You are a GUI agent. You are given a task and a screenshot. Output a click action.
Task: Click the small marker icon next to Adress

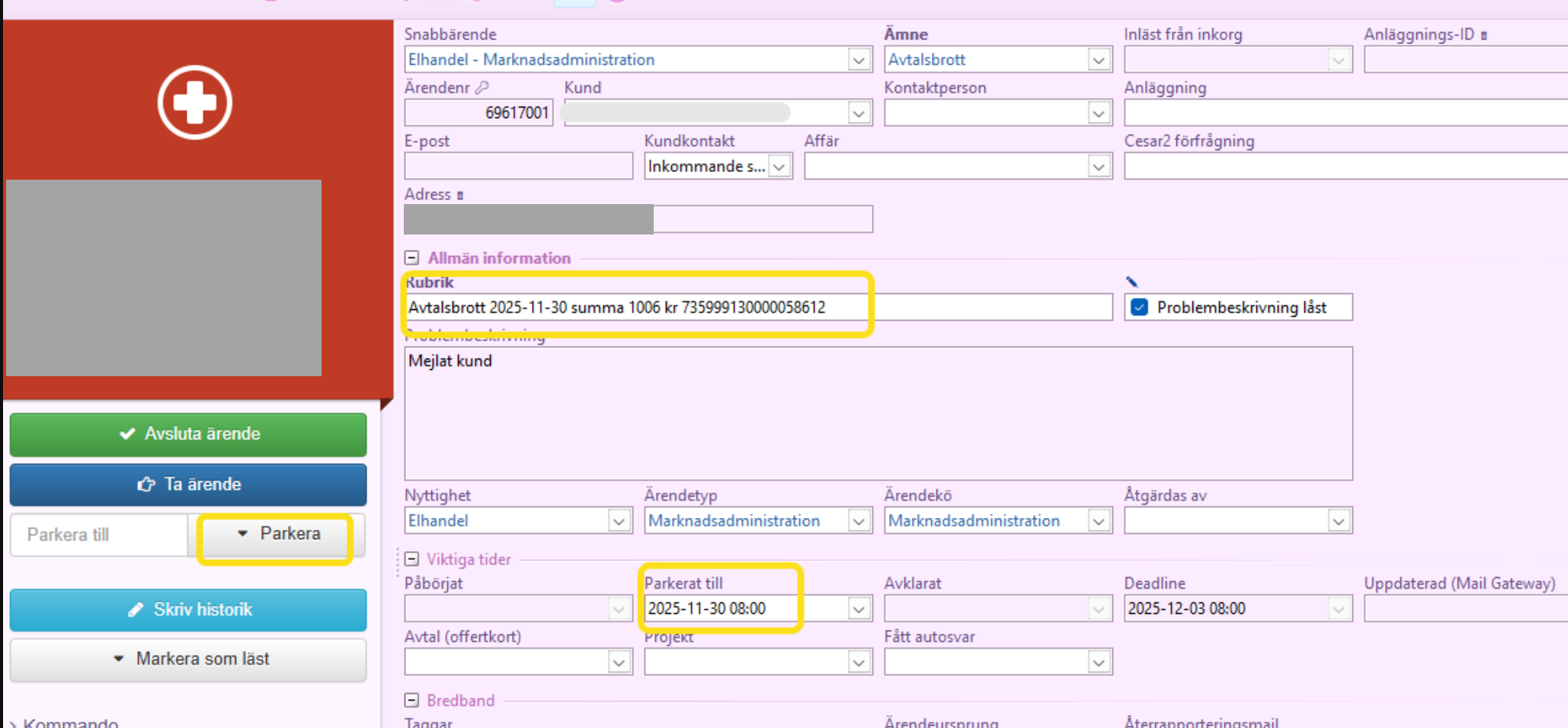[460, 196]
